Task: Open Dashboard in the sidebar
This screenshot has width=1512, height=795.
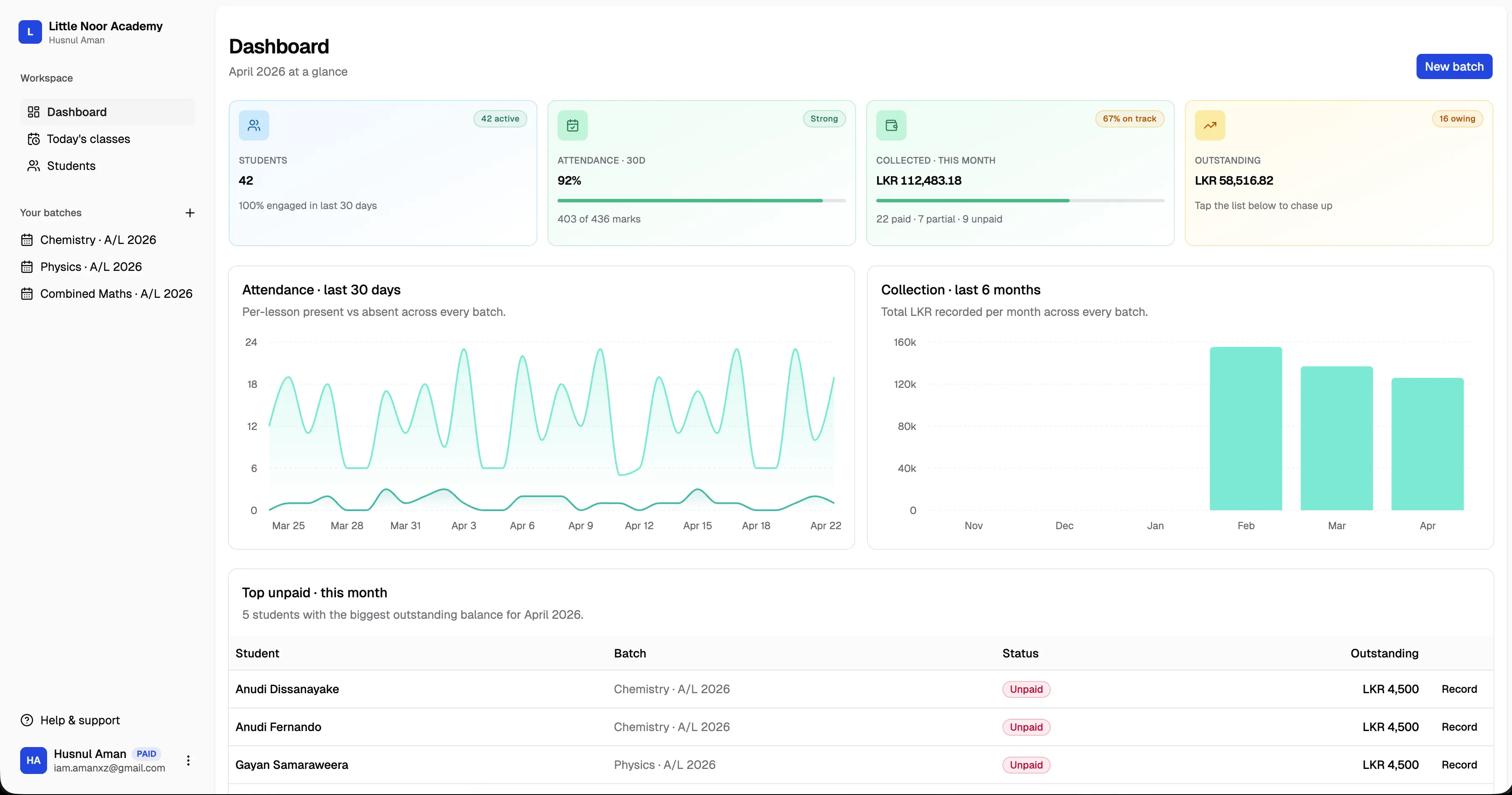Action: pyautogui.click(x=108, y=112)
